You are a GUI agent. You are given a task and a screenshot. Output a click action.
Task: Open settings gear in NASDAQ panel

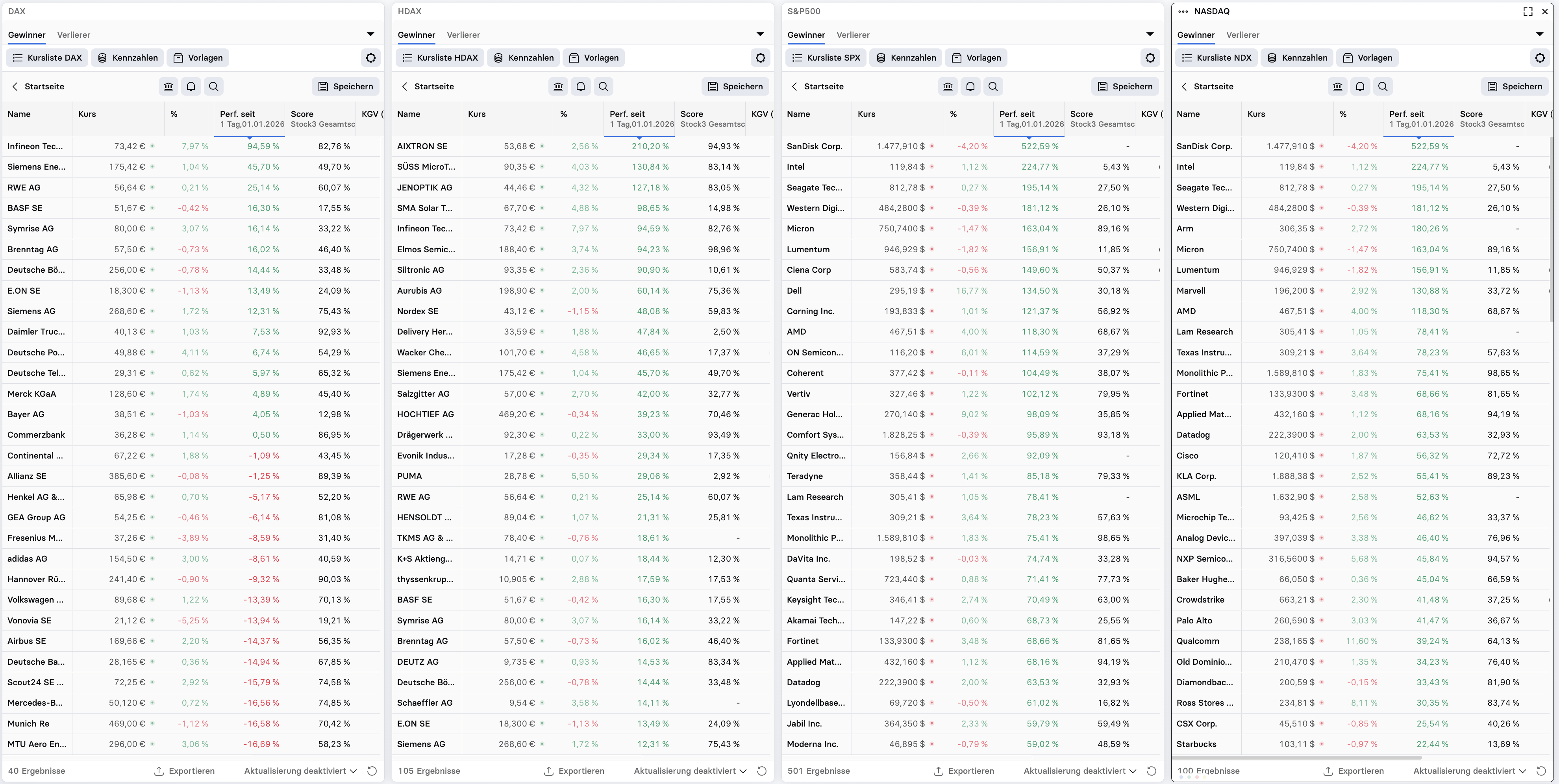pyautogui.click(x=1540, y=58)
